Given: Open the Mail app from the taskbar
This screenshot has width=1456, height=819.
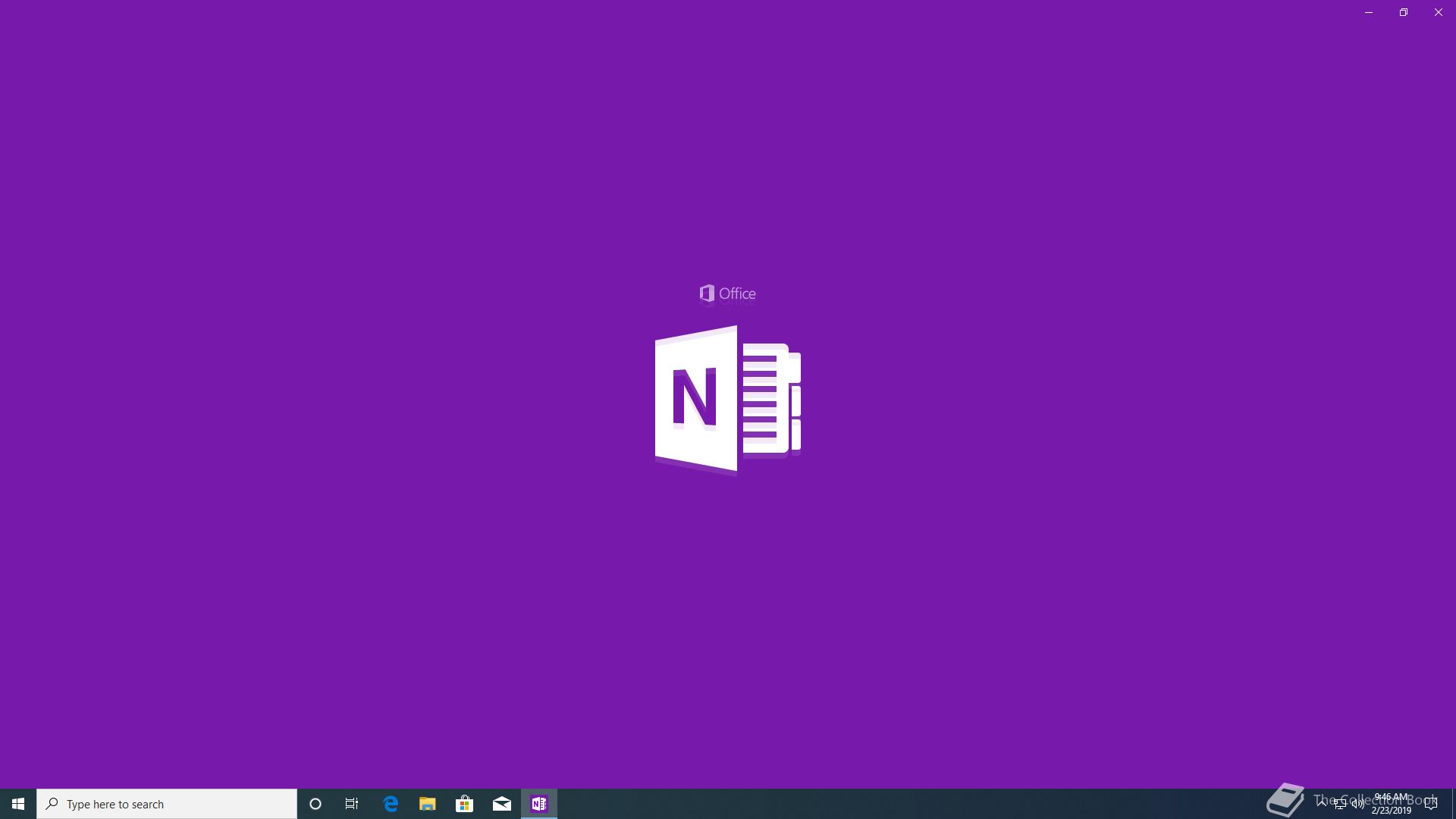Looking at the screenshot, I should click(502, 804).
